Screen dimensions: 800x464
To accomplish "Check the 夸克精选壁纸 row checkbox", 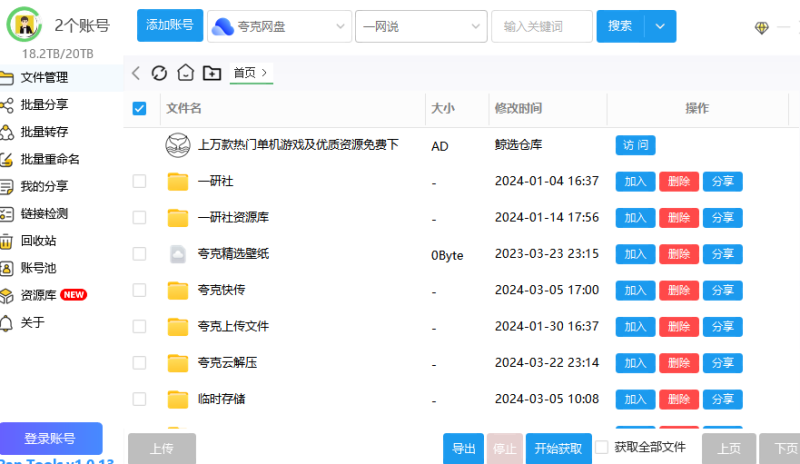I will click(139, 254).
